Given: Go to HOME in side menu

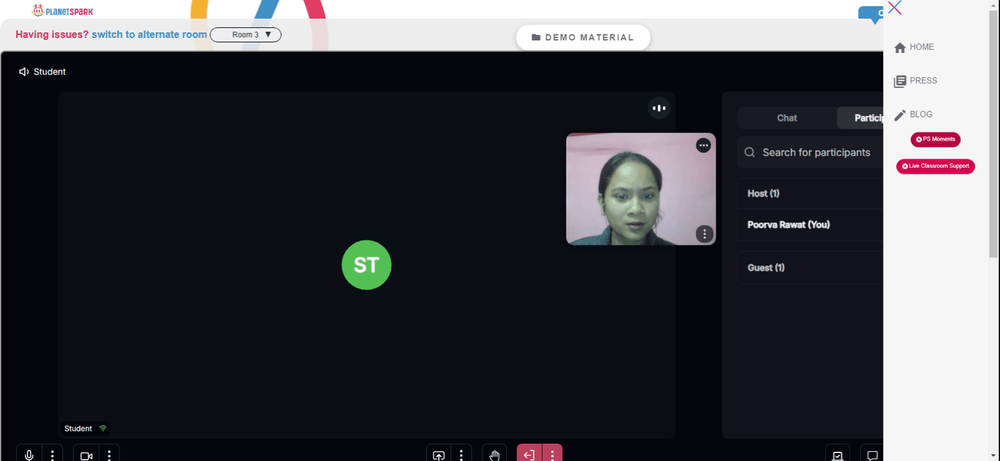Looking at the screenshot, I should [922, 47].
